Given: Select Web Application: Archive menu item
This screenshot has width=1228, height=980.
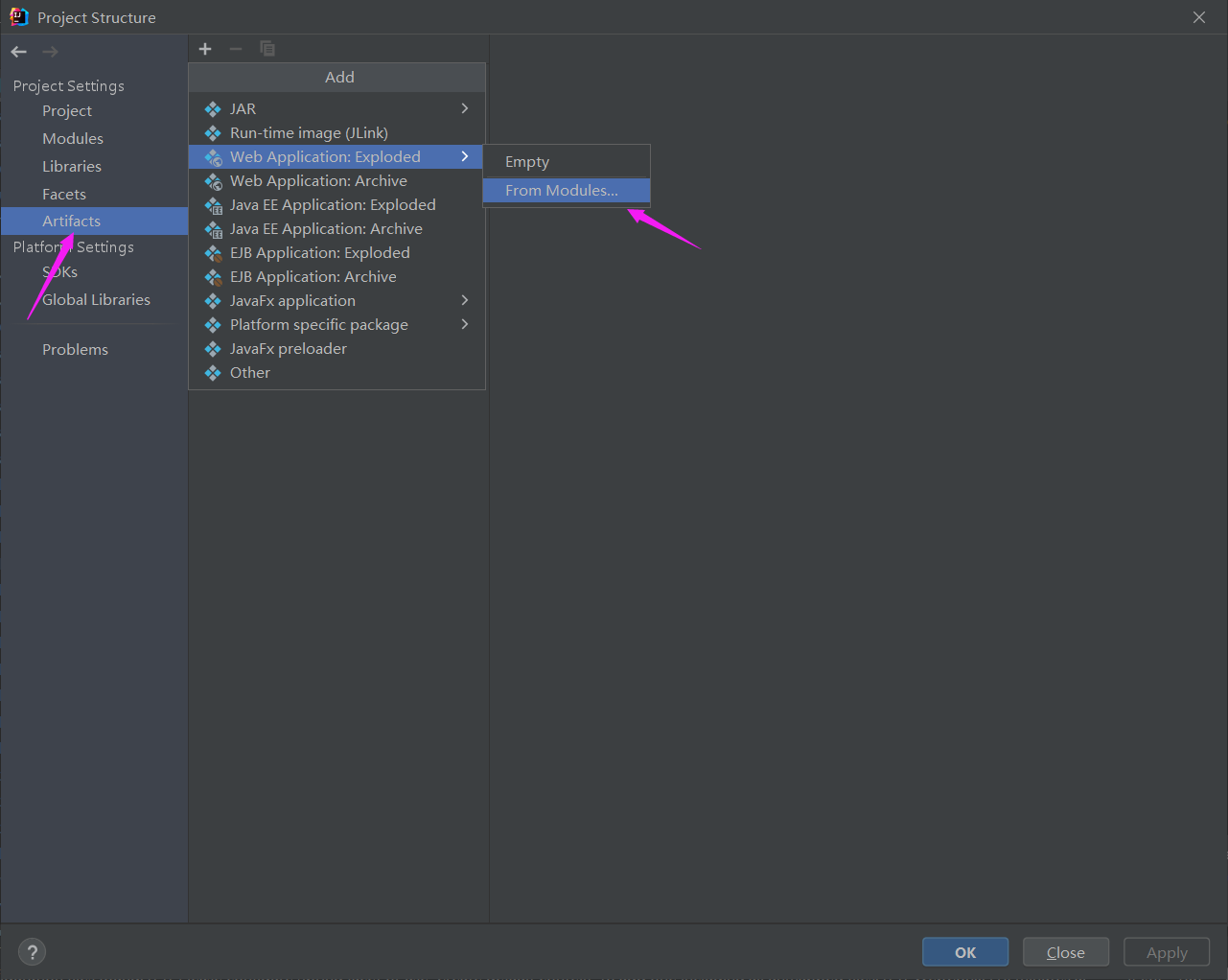Looking at the screenshot, I should (337, 181).
